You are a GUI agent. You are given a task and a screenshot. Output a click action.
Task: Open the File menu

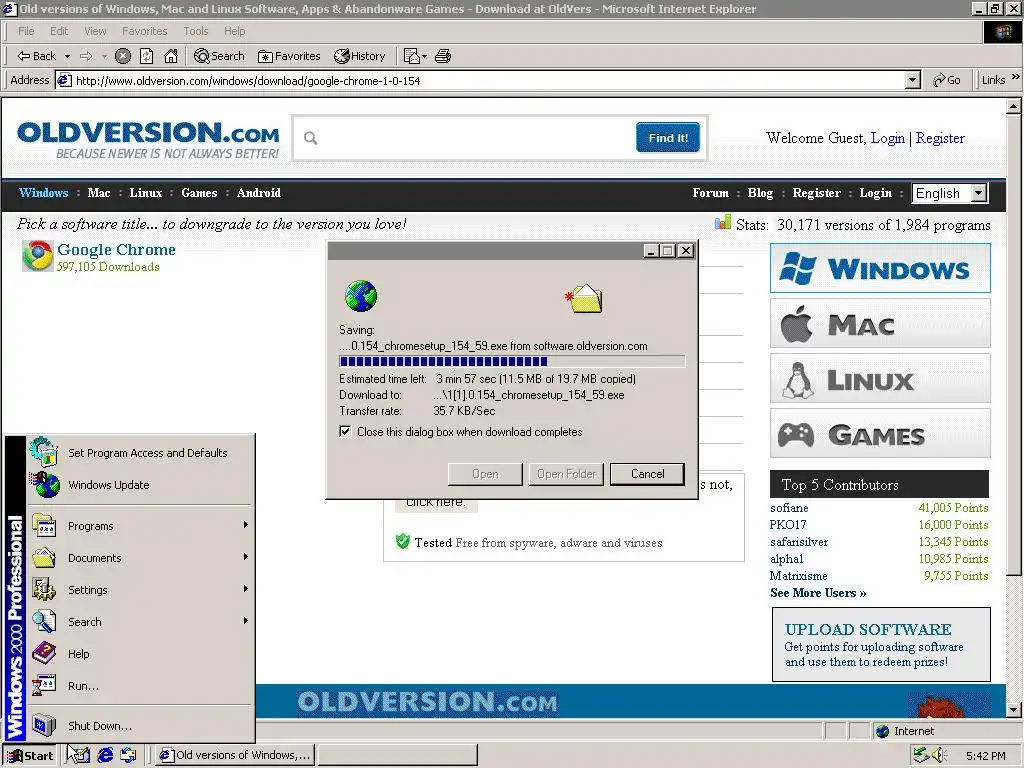pos(26,31)
